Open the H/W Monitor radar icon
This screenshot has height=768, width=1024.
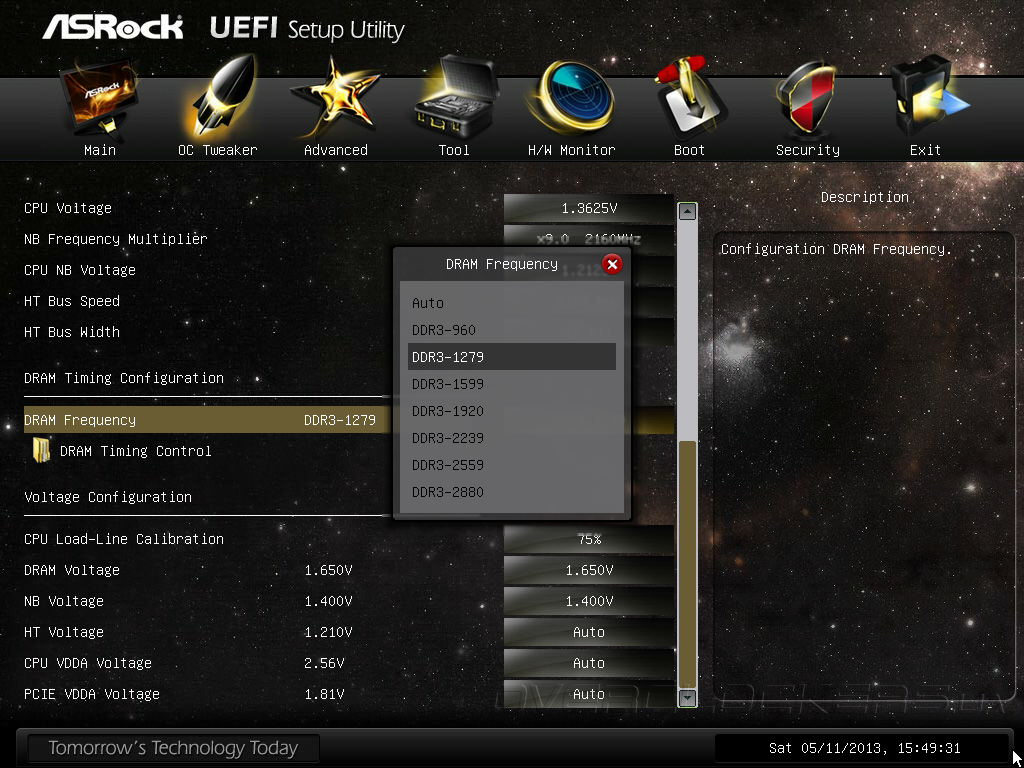571,98
